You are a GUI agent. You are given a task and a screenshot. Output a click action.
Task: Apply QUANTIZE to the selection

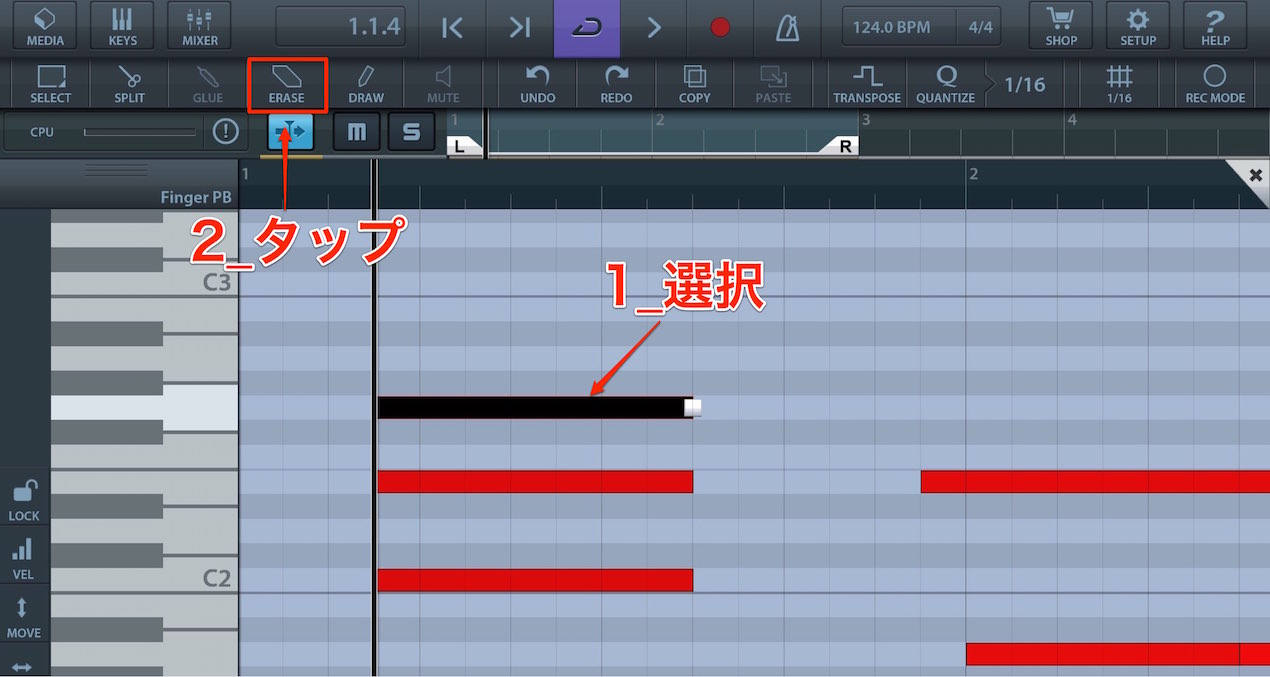pos(945,84)
